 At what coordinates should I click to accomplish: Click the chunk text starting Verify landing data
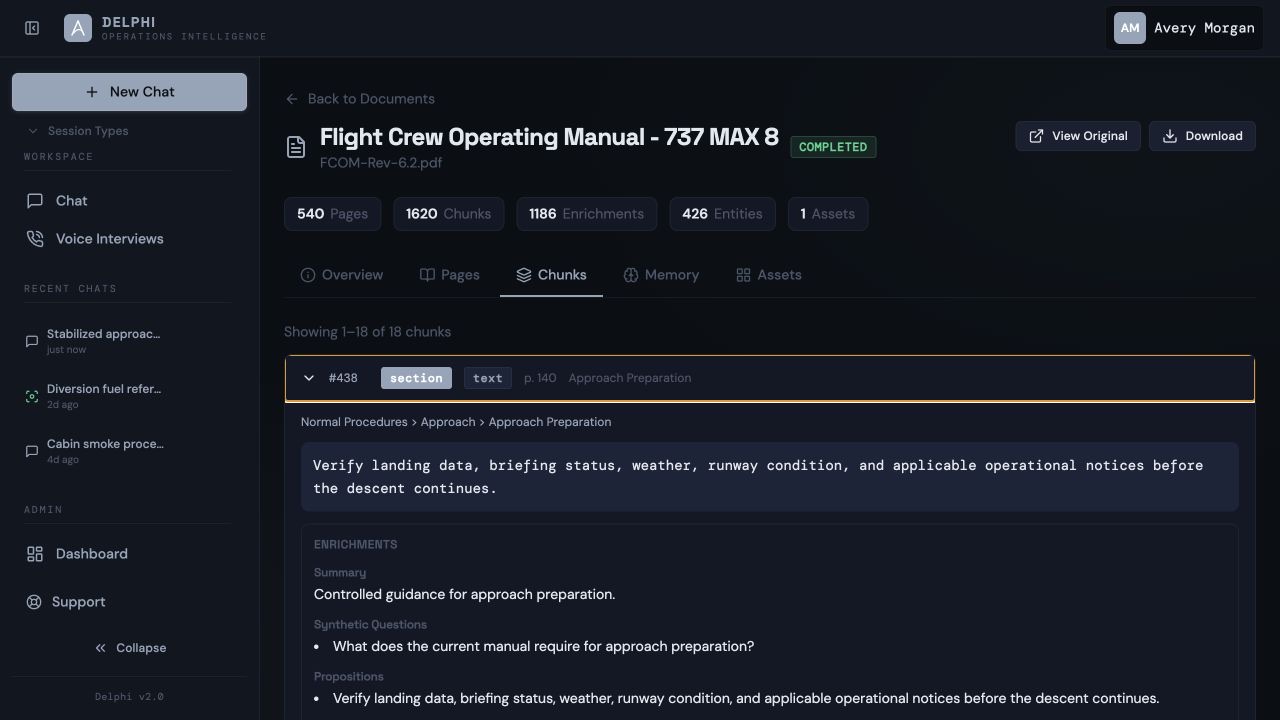point(770,477)
